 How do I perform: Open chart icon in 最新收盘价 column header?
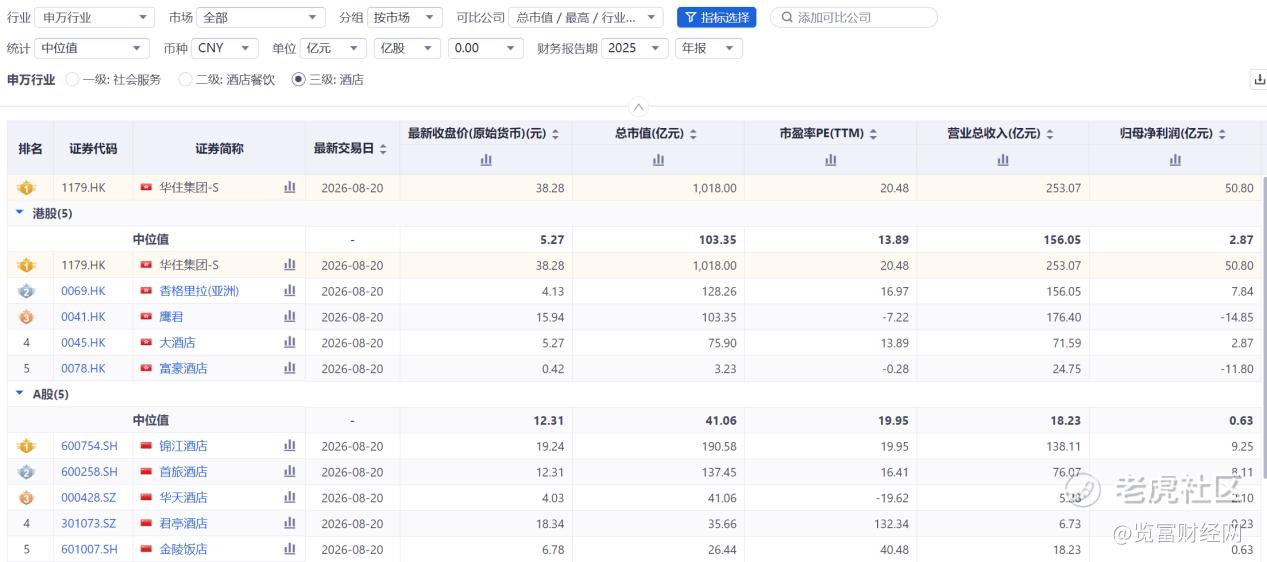(486, 160)
